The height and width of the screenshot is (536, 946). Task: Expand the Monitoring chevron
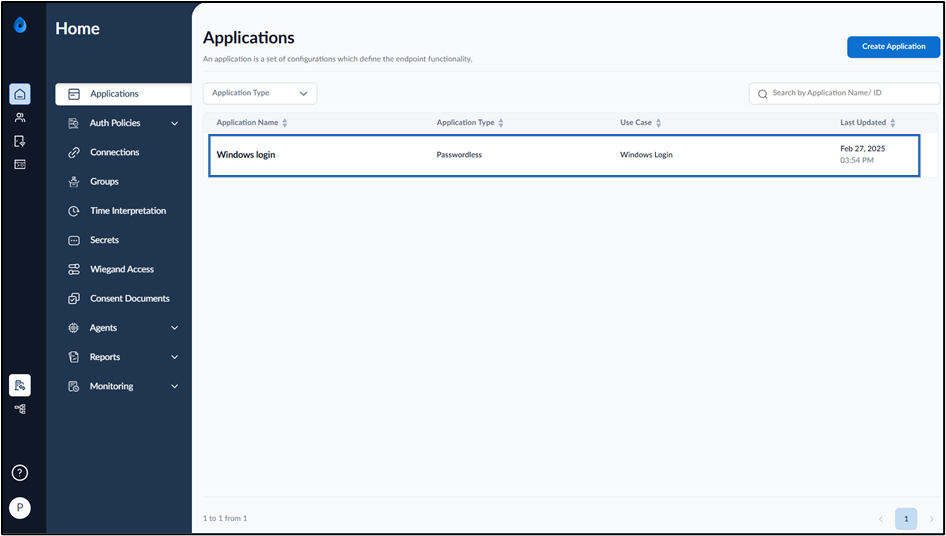click(x=175, y=386)
